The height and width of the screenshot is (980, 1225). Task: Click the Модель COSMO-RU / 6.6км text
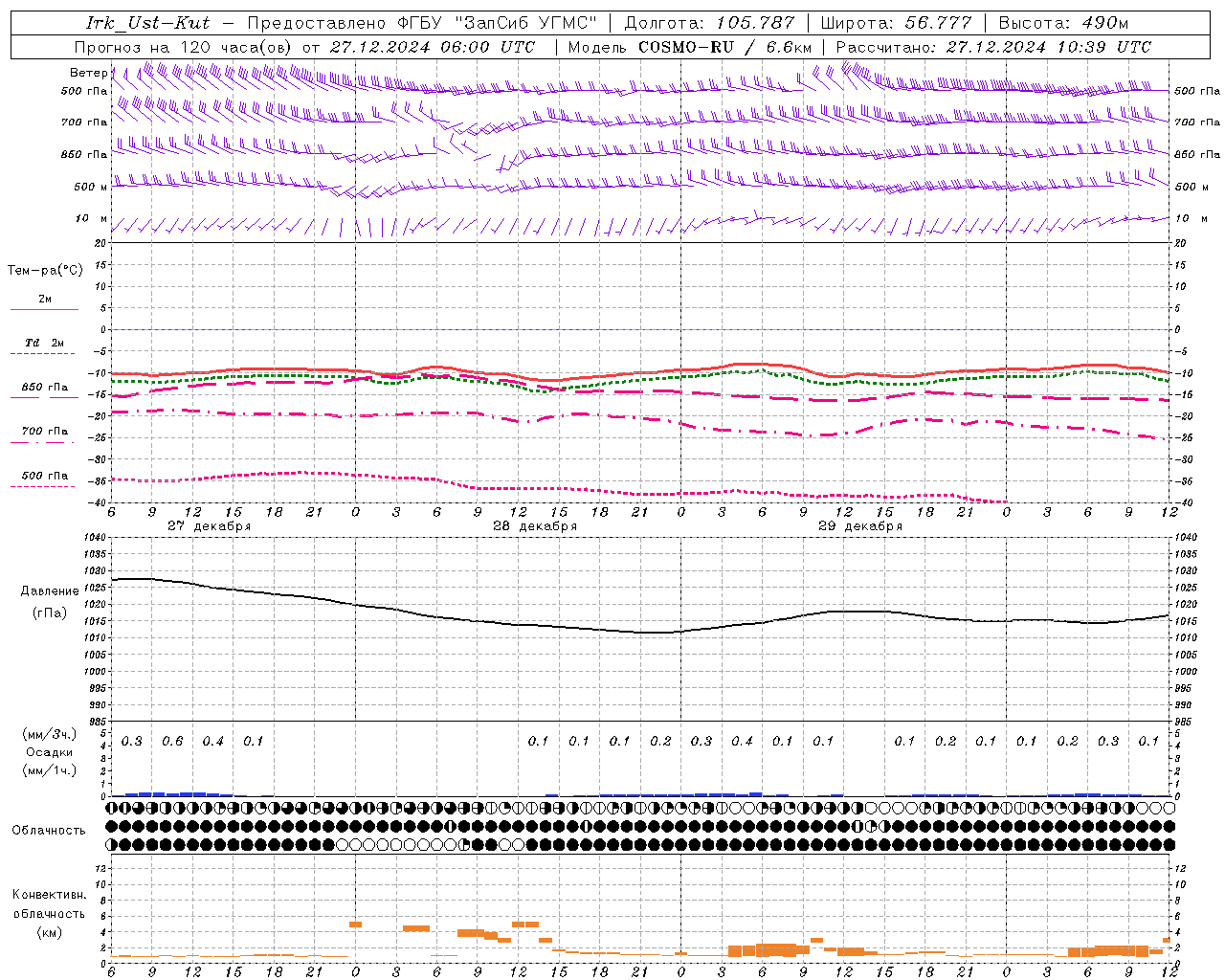tap(690, 47)
